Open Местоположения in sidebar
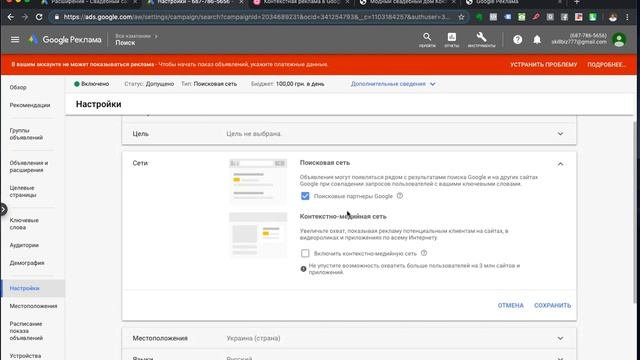 coord(33,306)
